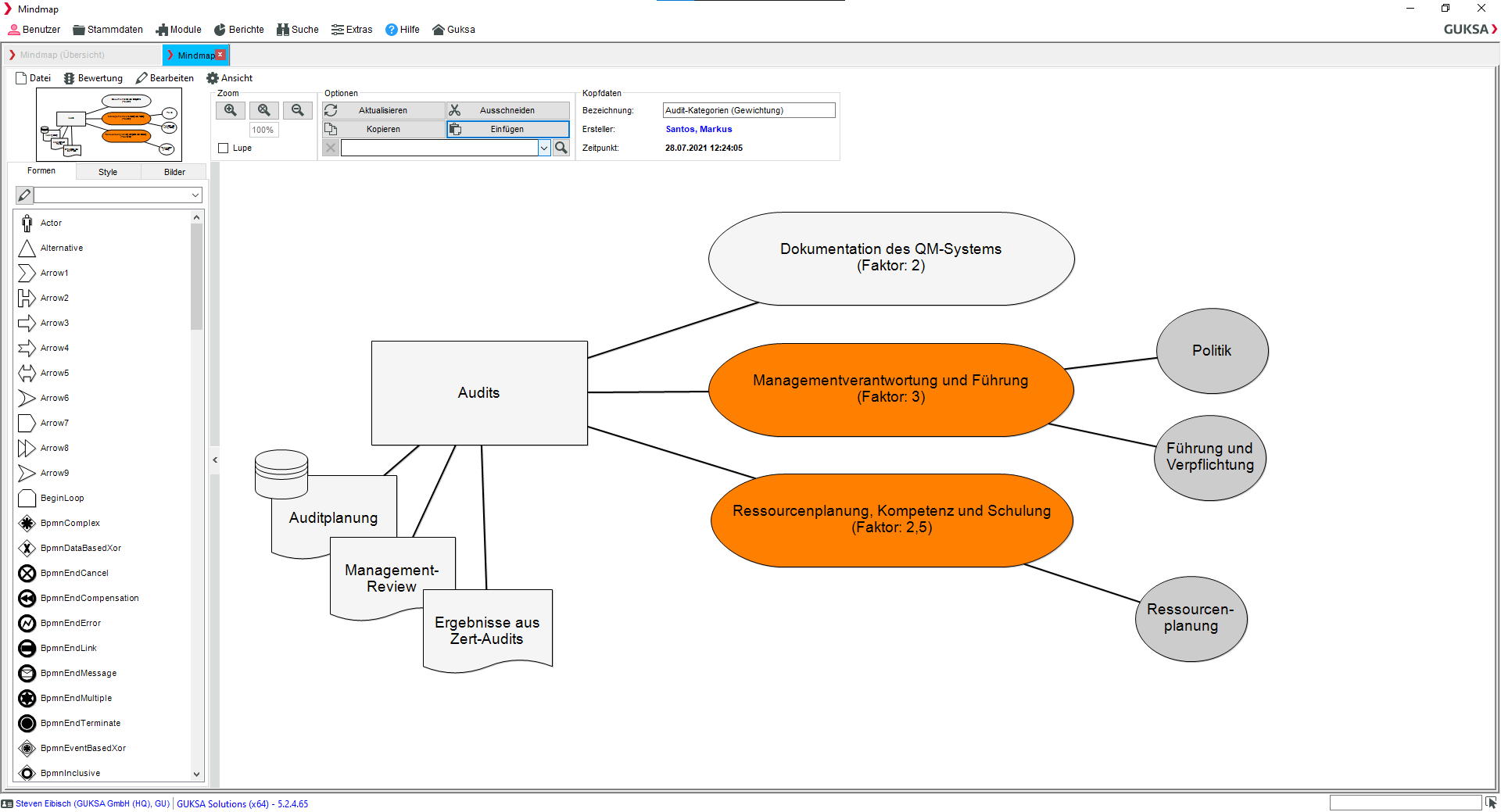The height and width of the screenshot is (812, 1501).
Task: Open the Stammdaten menu
Action: 108,30
